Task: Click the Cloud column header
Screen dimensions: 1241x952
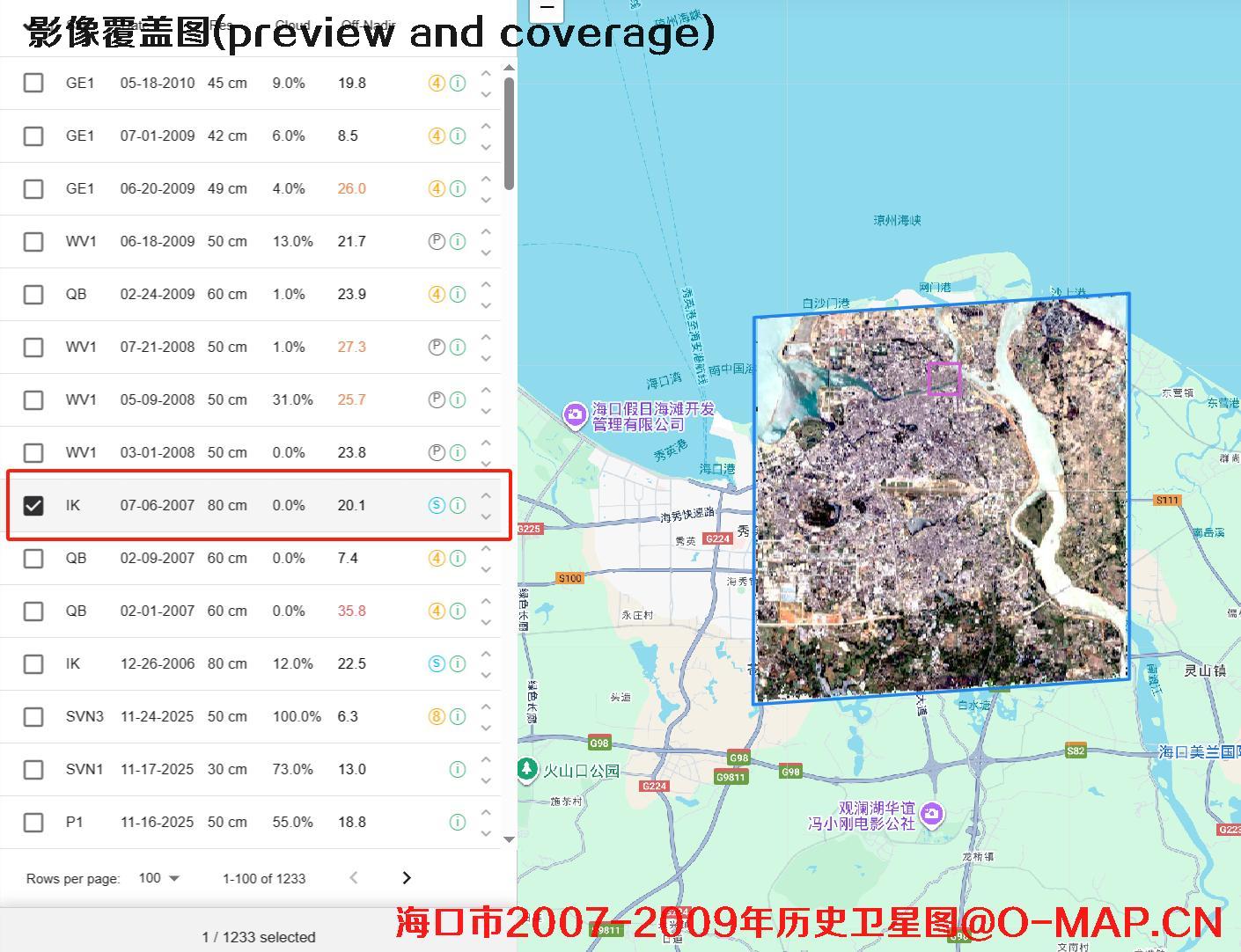Action: [292, 26]
